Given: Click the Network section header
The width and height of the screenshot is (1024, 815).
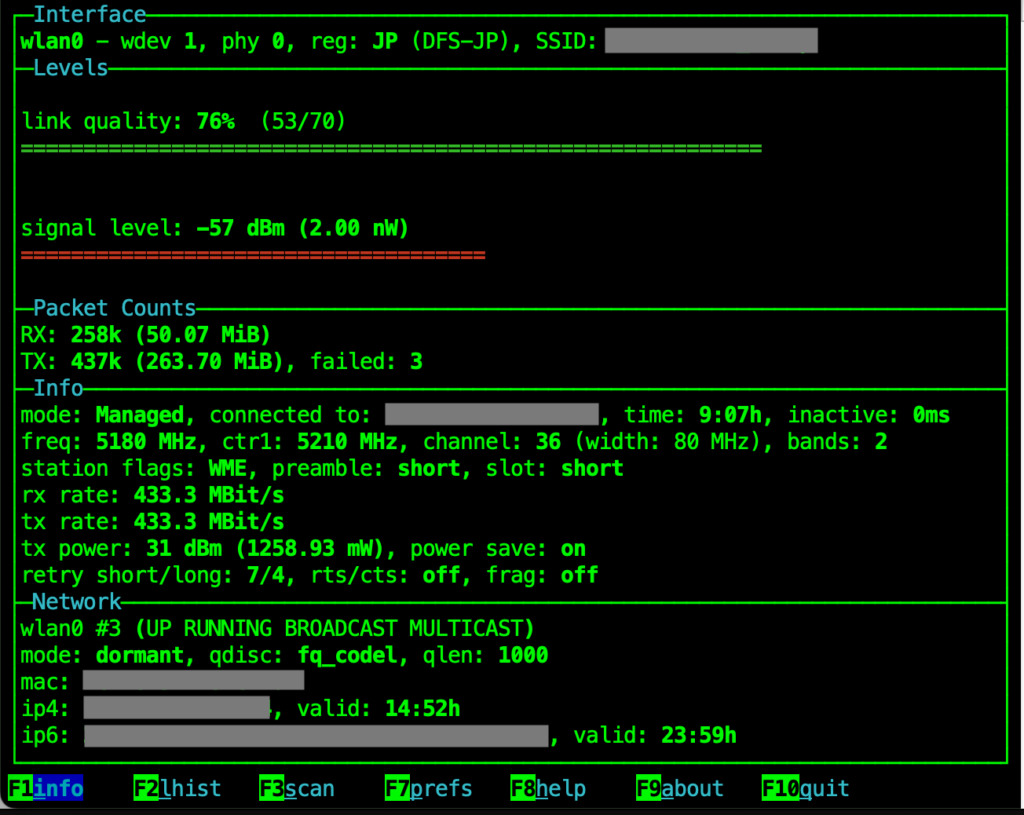Looking at the screenshot, I should (76, 602).
